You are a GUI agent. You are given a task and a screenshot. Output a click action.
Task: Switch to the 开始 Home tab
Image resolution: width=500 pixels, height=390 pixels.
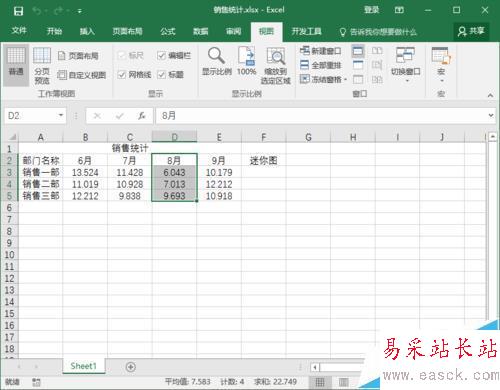coord(54,31)
